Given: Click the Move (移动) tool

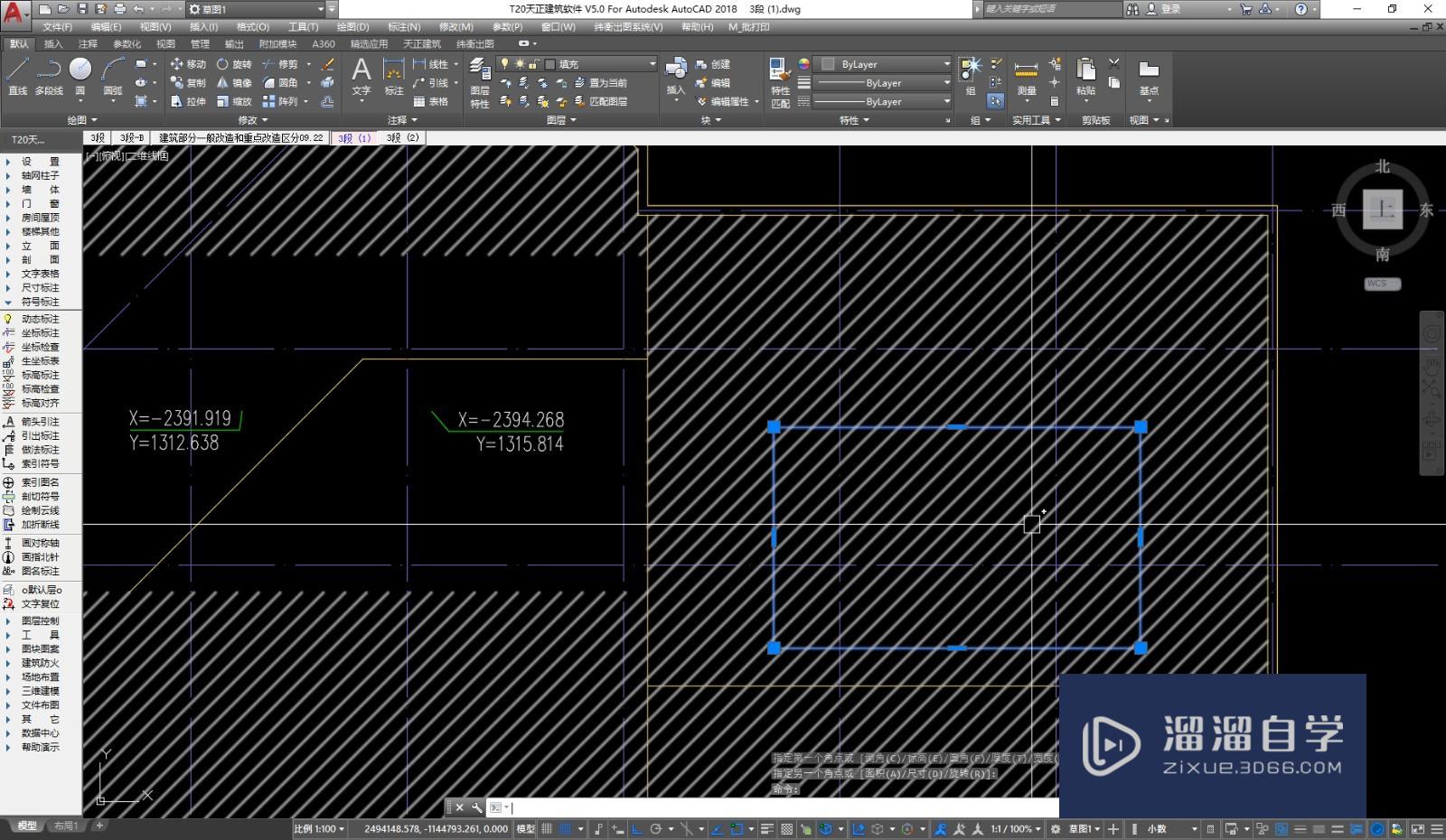Looking at the screenshot, I should pos(188,64).
